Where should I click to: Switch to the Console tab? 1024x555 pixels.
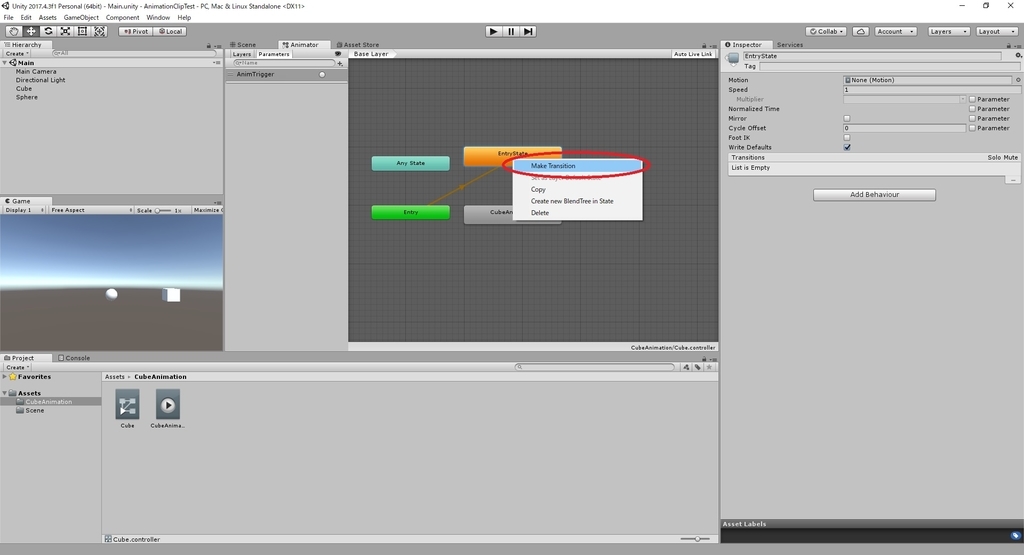tap(74, 358)
